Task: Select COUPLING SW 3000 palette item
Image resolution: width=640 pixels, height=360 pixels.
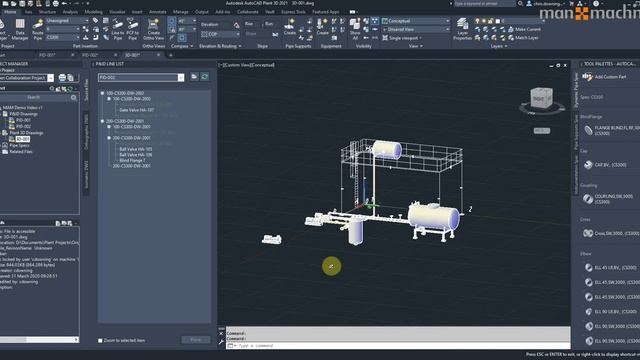Action: pos(610,199)
